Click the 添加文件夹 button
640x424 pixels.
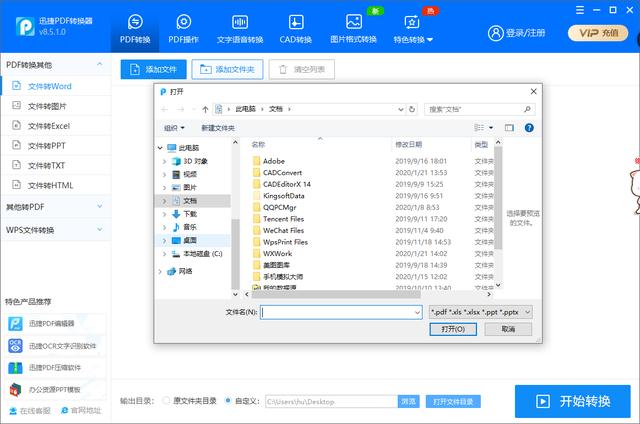pos(227,69)
